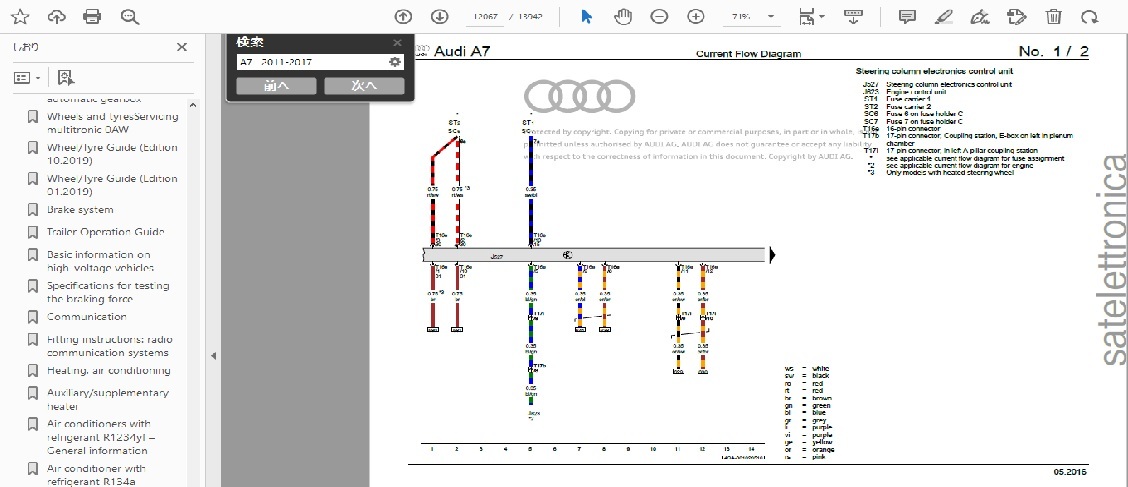Open search settings gear icon

click(x=394, y=63)
